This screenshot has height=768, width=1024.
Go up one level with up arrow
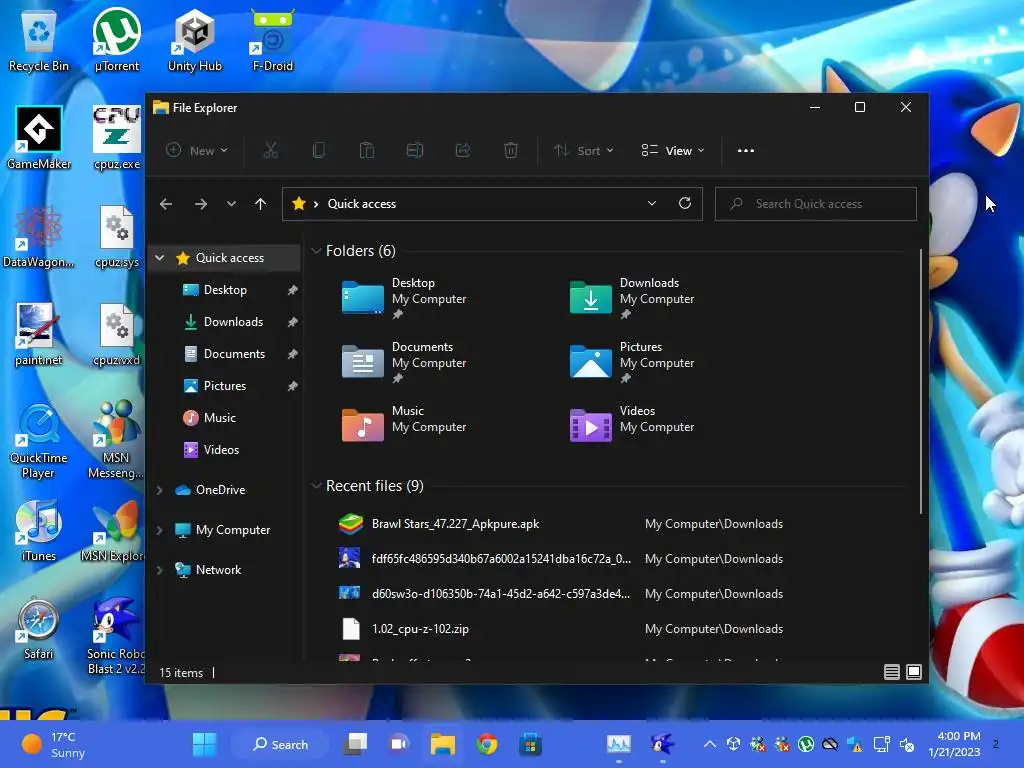(261, 204)
